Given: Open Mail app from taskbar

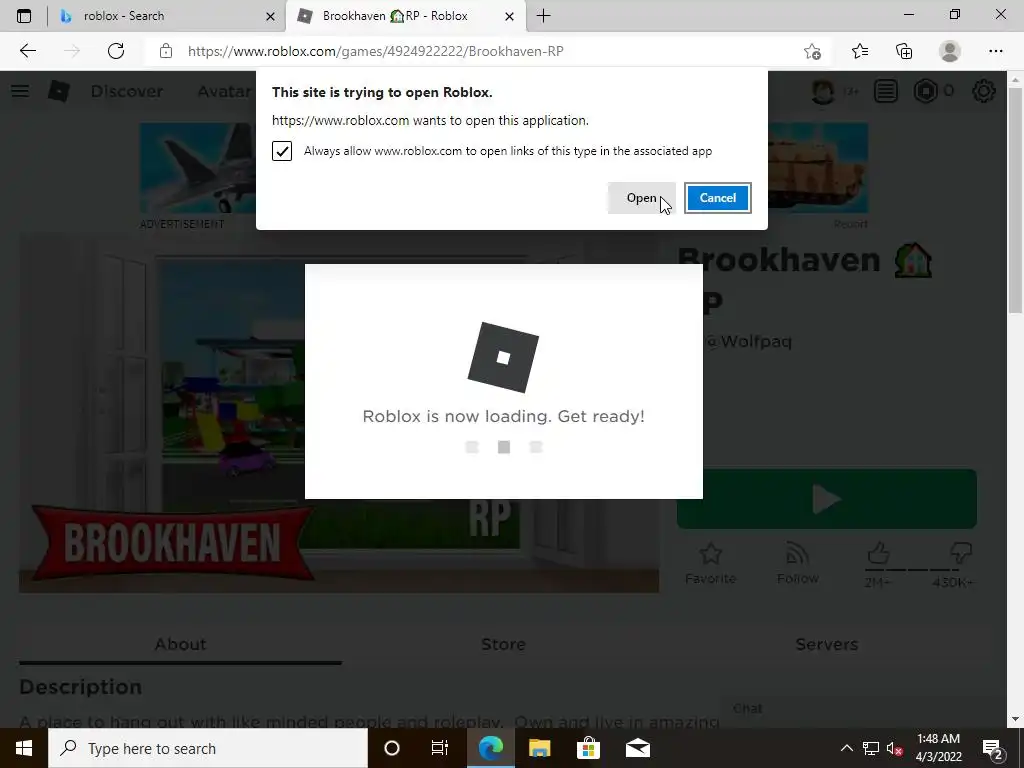Looking at the screenshot, I should coord(638,748).
